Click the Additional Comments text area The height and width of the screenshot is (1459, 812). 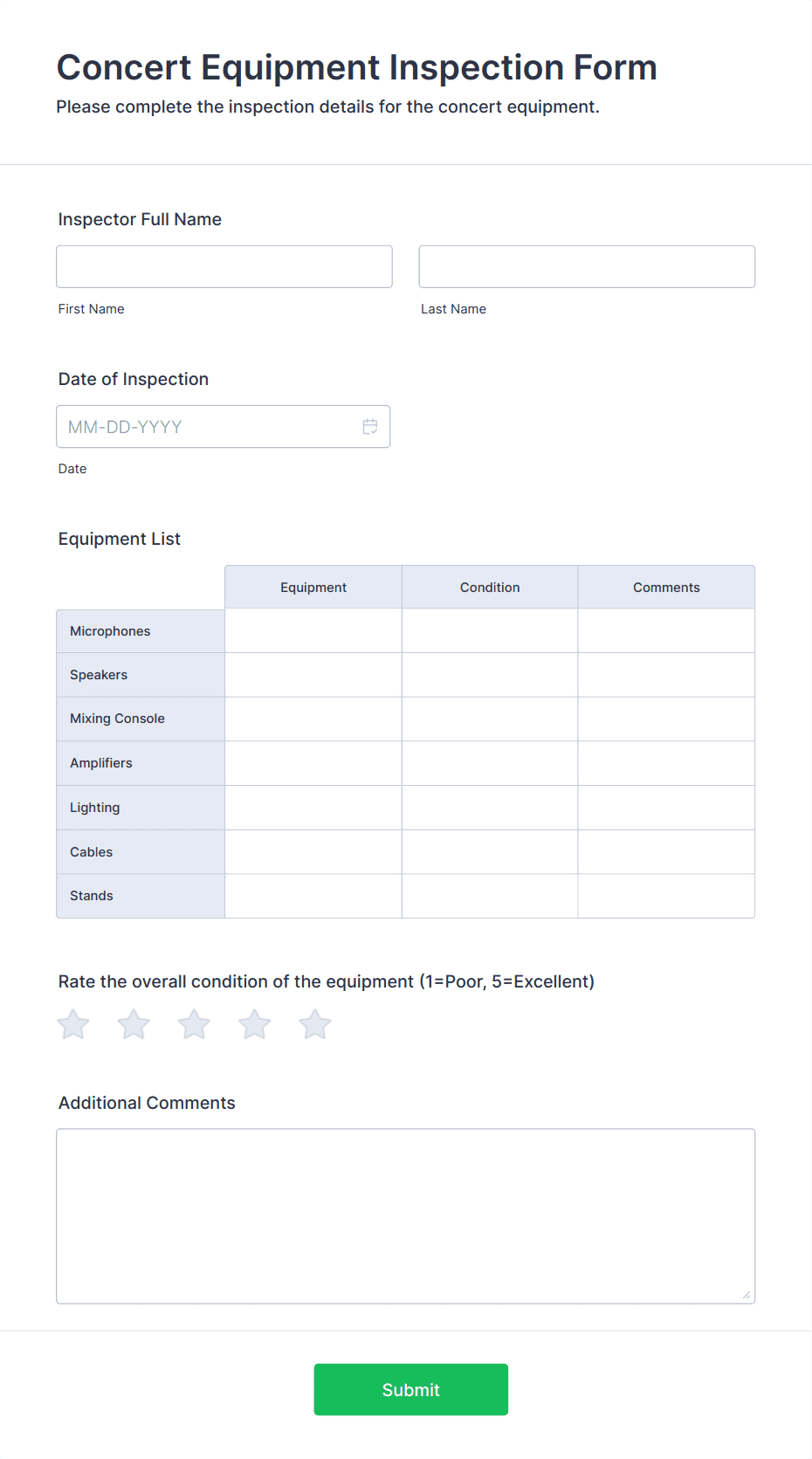point(406,1216)
